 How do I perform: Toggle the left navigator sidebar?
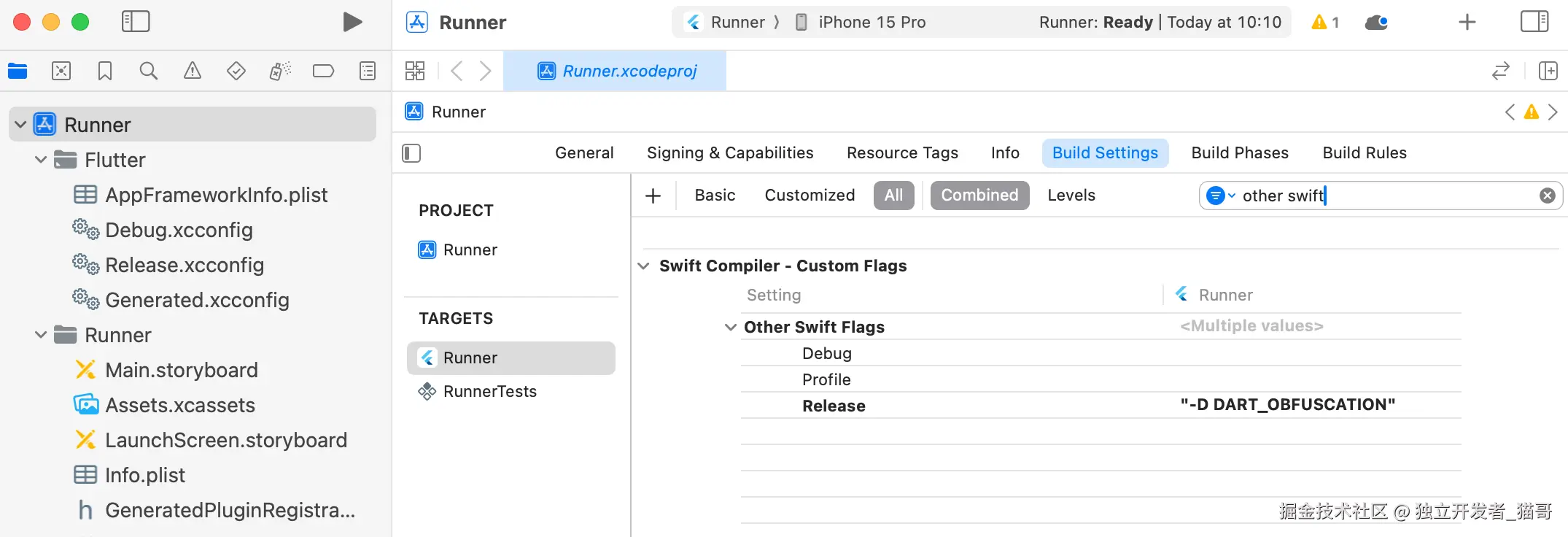pyautogui.click(x=136, y=22)
